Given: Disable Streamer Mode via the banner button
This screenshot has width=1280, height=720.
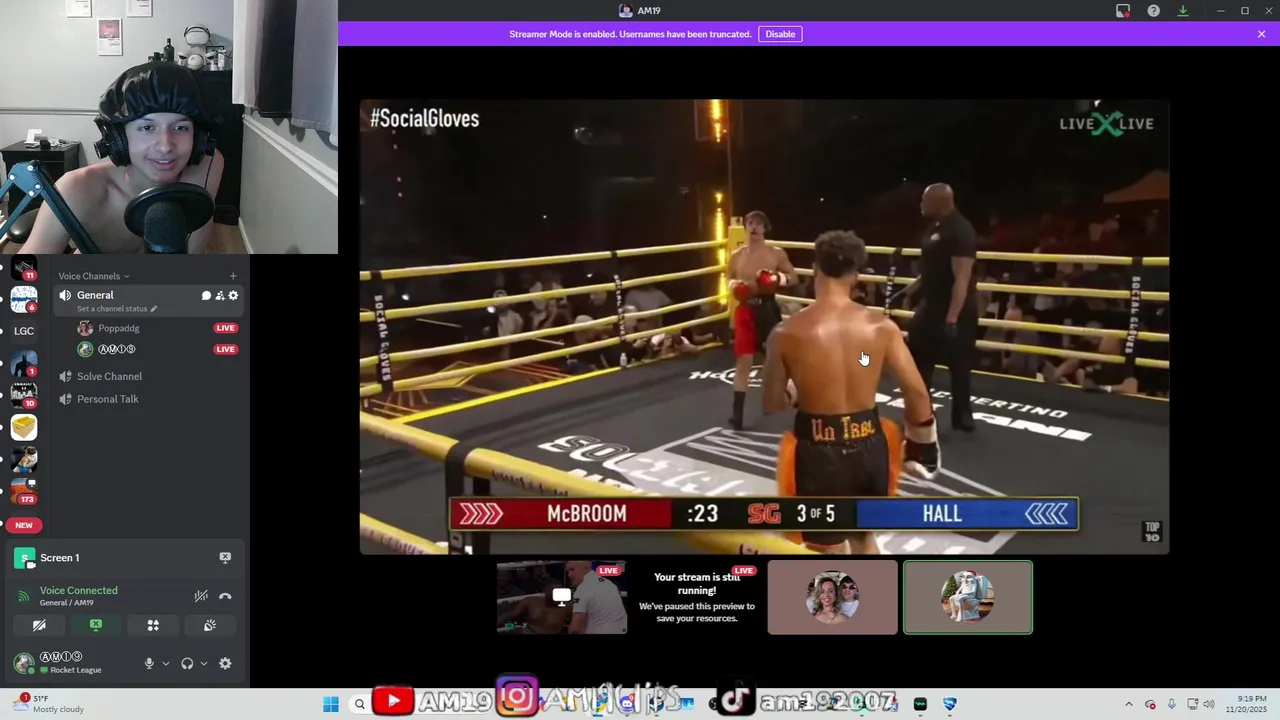Looking at the screenshot, I should 780,34.
